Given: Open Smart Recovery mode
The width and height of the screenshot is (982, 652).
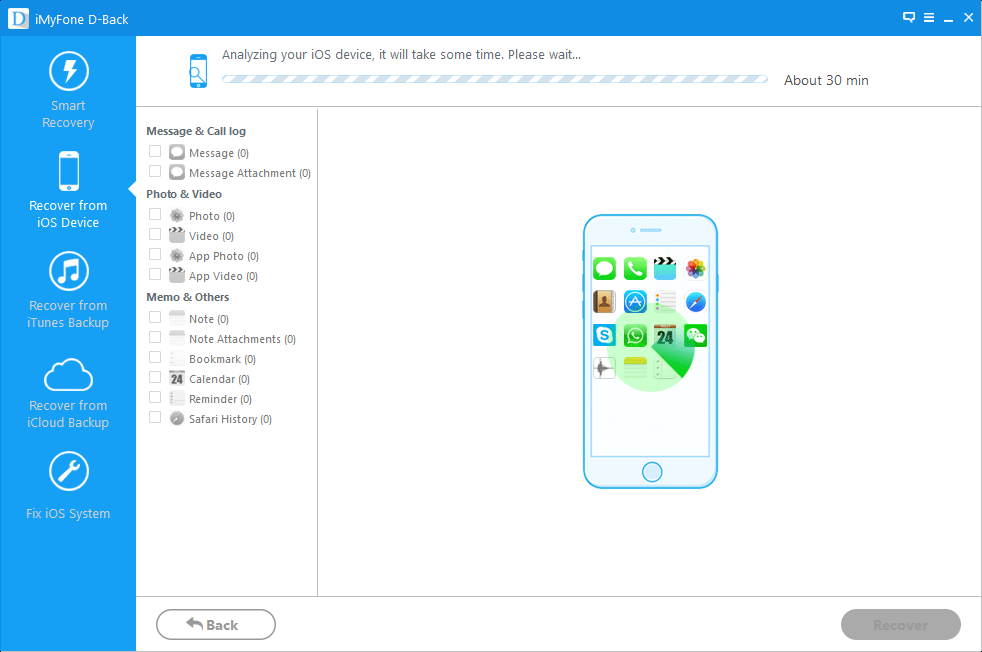Looking at the screenshot, I should 68,90.
